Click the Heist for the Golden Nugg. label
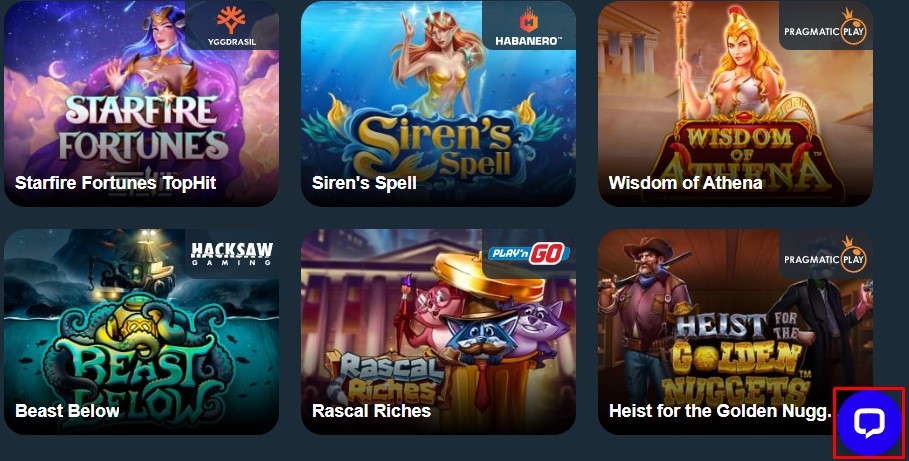This screenshot has height=461, width=909. click(720, 411)
